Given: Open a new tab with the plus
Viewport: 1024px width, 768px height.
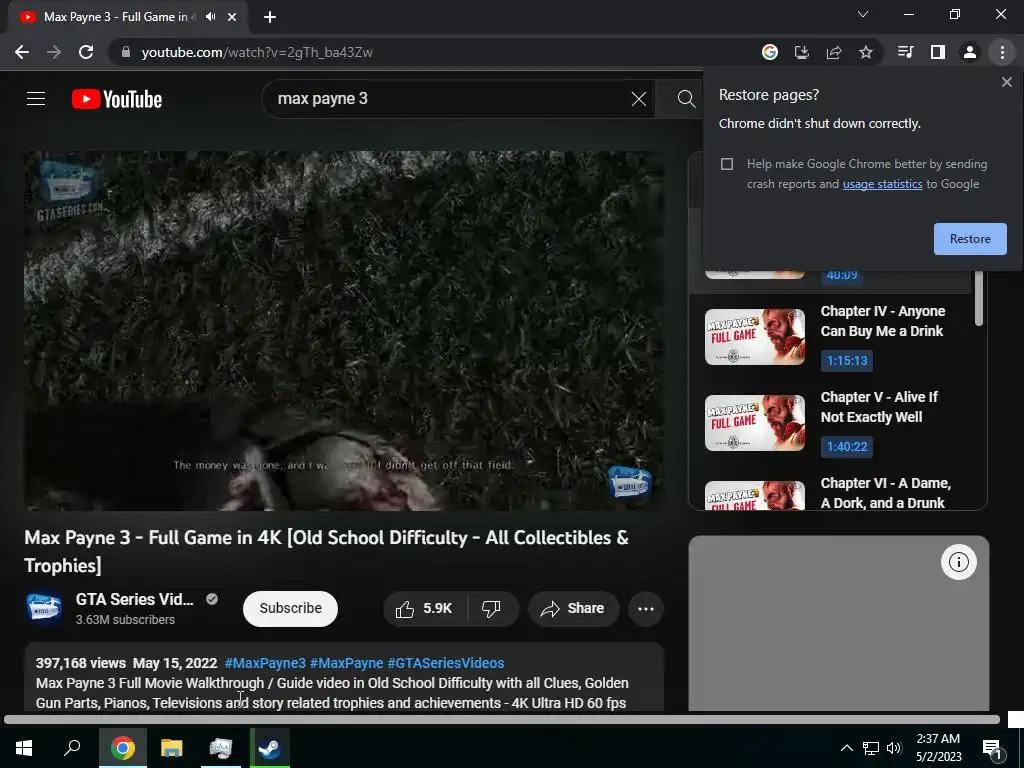Looking at the screenshot, I should (x=270, y=17).
